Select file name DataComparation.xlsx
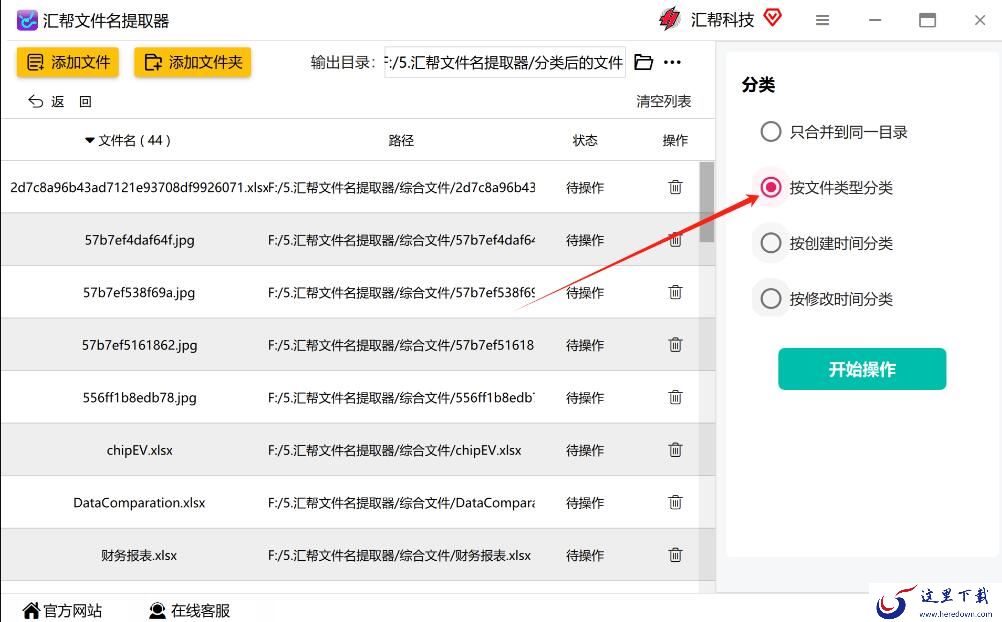 pos(139,502)
